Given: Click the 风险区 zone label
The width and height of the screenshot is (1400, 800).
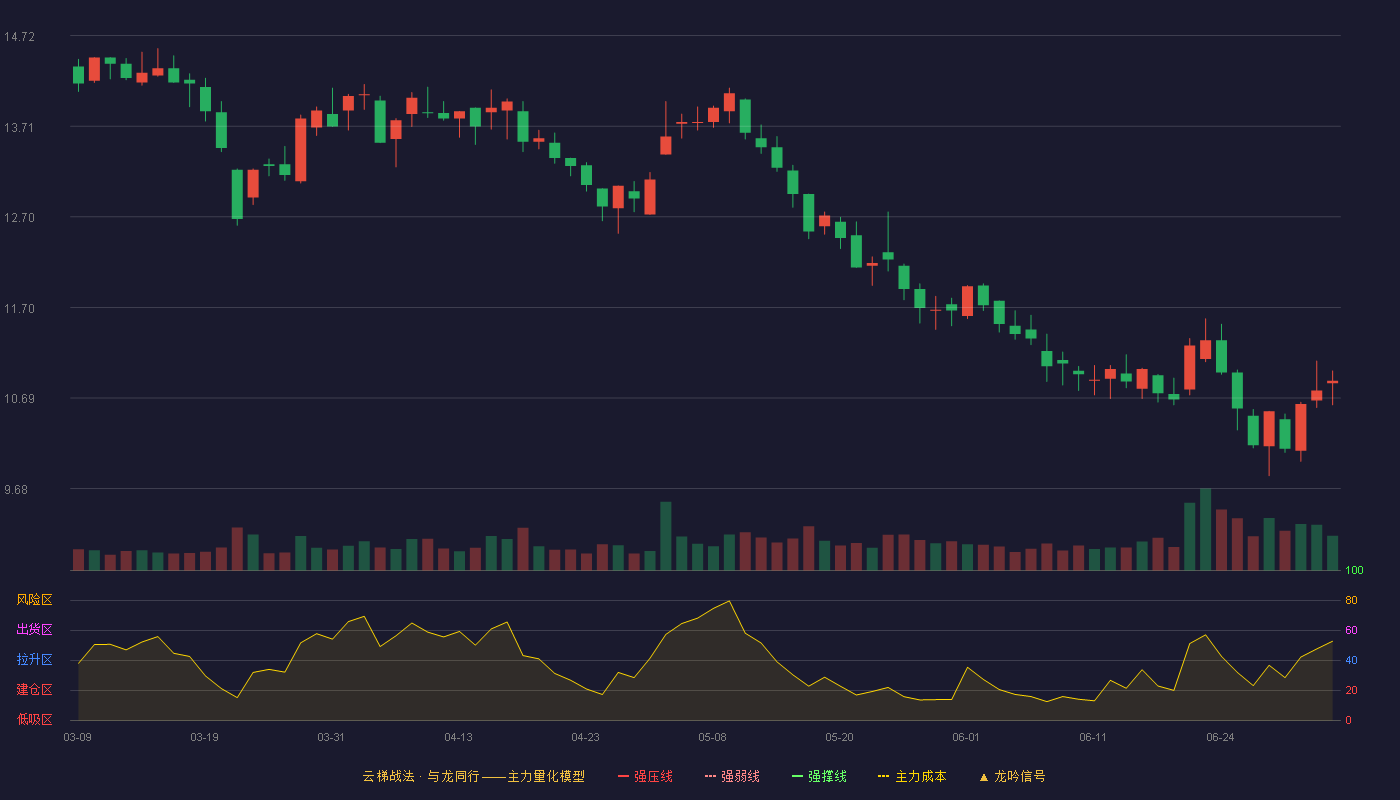Looking at the screenshot, I should 34,600.
